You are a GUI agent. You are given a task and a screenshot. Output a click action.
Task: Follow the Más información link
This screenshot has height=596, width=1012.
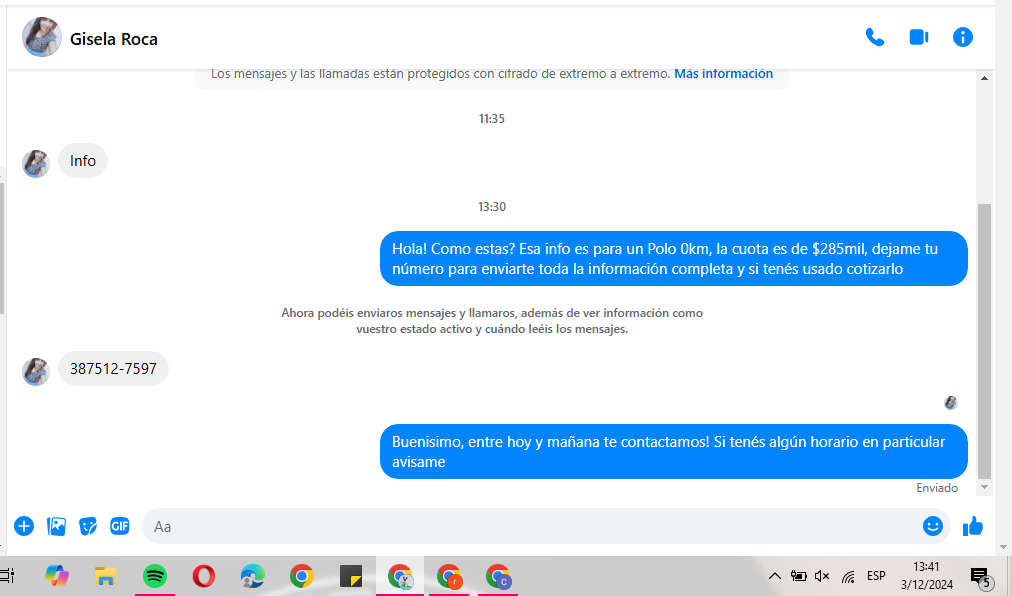click(x=724, y=74)
